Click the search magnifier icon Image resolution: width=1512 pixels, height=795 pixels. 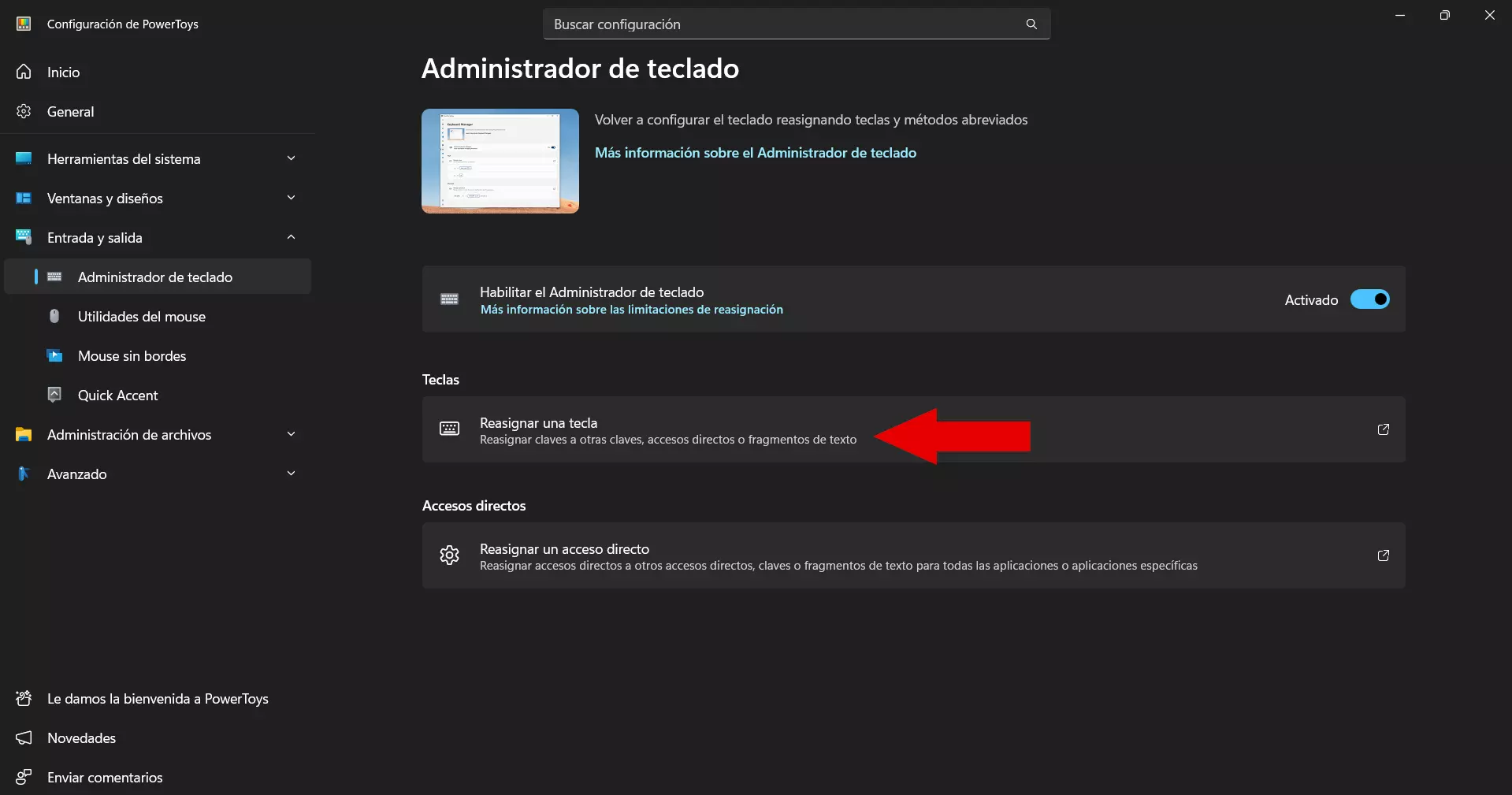[x=1031, y=24]
